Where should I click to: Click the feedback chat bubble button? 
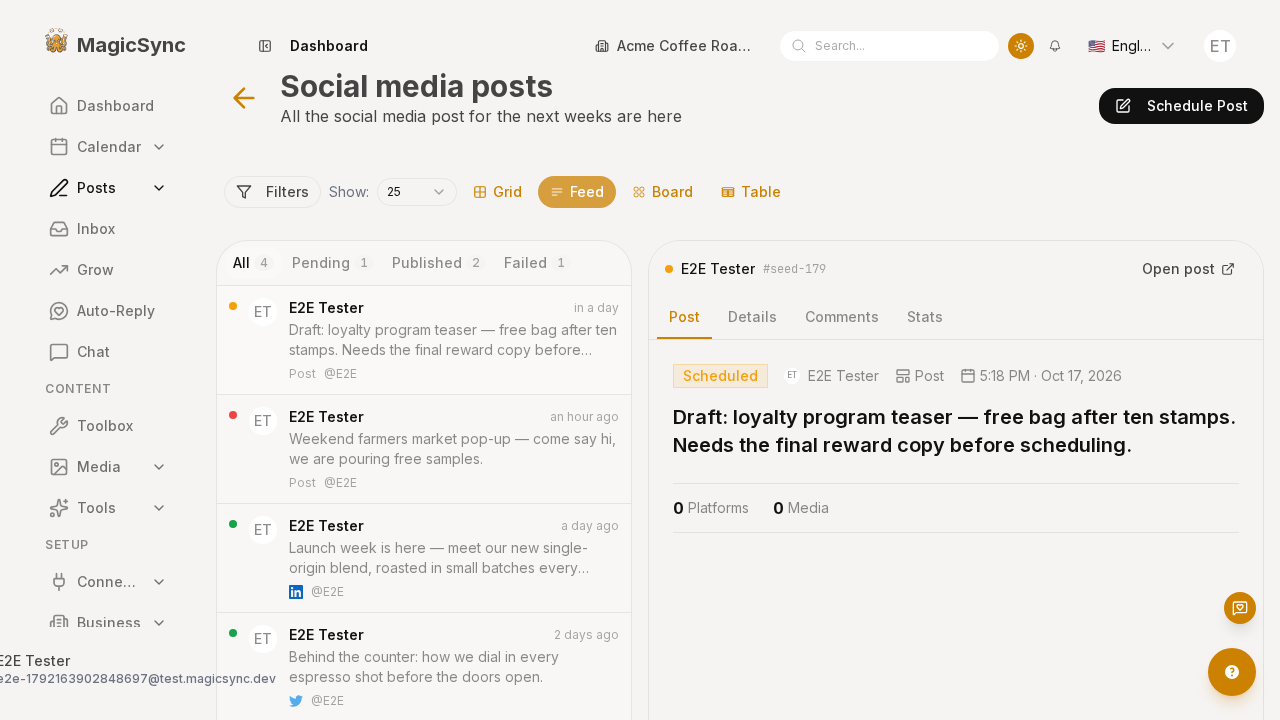[x=1240, y=608]
